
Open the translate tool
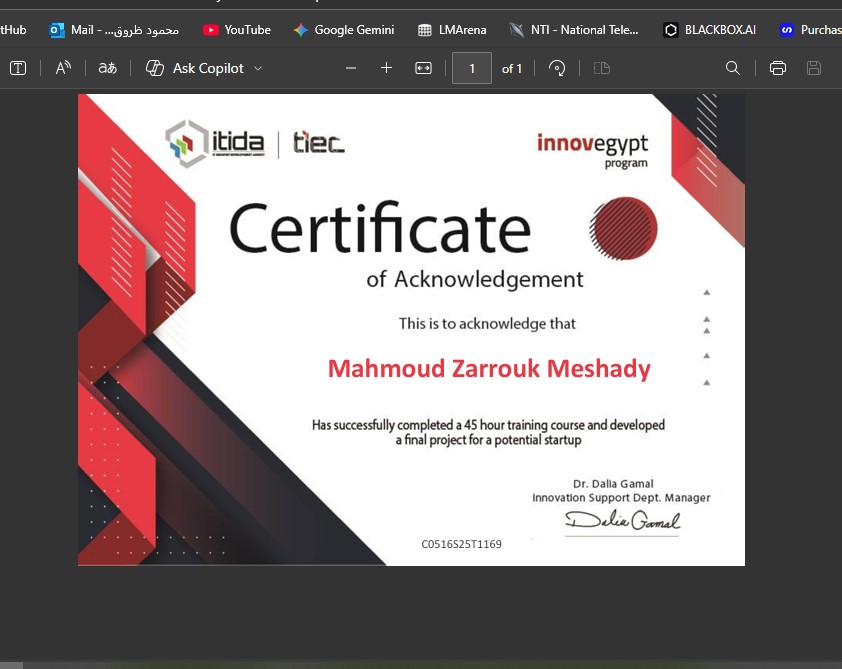(x=106, y=68)
